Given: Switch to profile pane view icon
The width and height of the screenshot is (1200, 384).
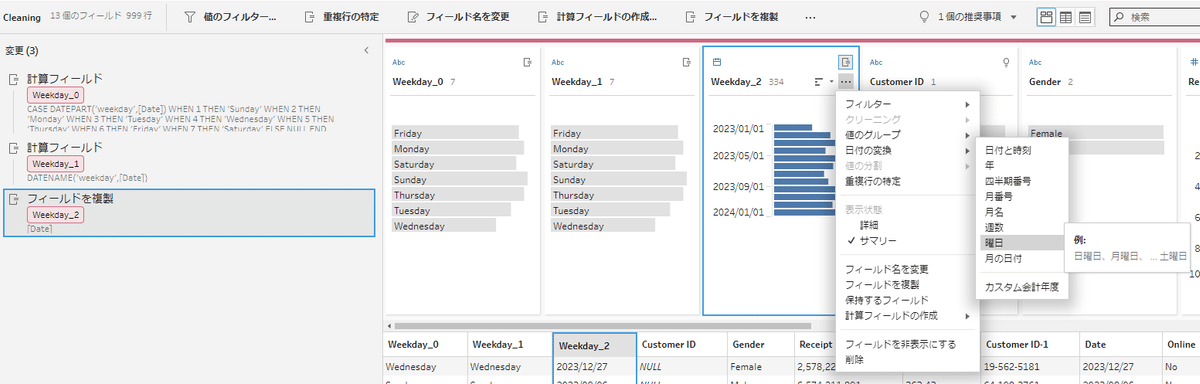Looking at the screenshot, I should [1046, 17].
